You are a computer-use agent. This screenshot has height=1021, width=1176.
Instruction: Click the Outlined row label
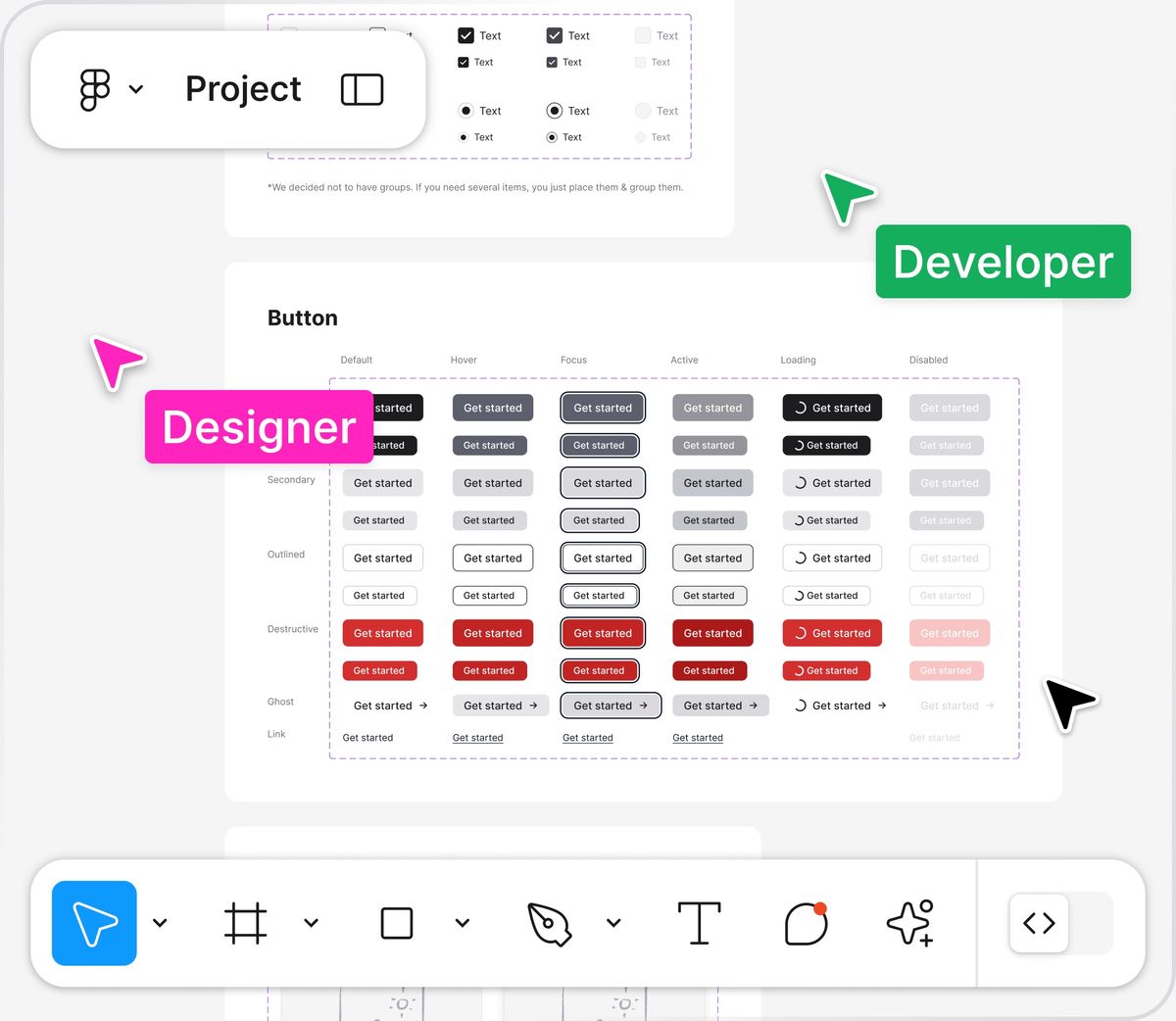tap(286, 555)
